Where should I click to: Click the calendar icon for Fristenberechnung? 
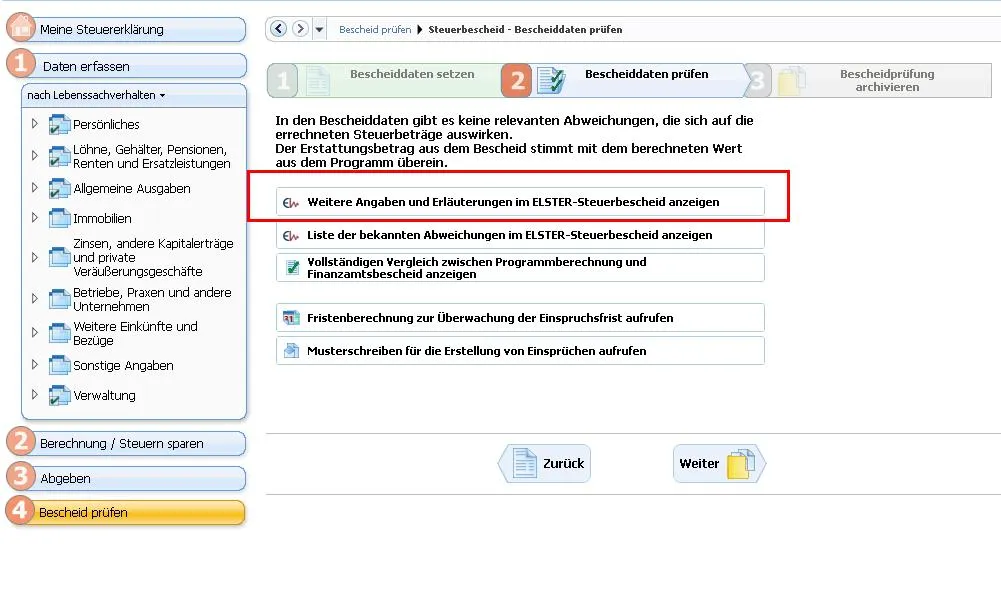[x=292, y=318]
